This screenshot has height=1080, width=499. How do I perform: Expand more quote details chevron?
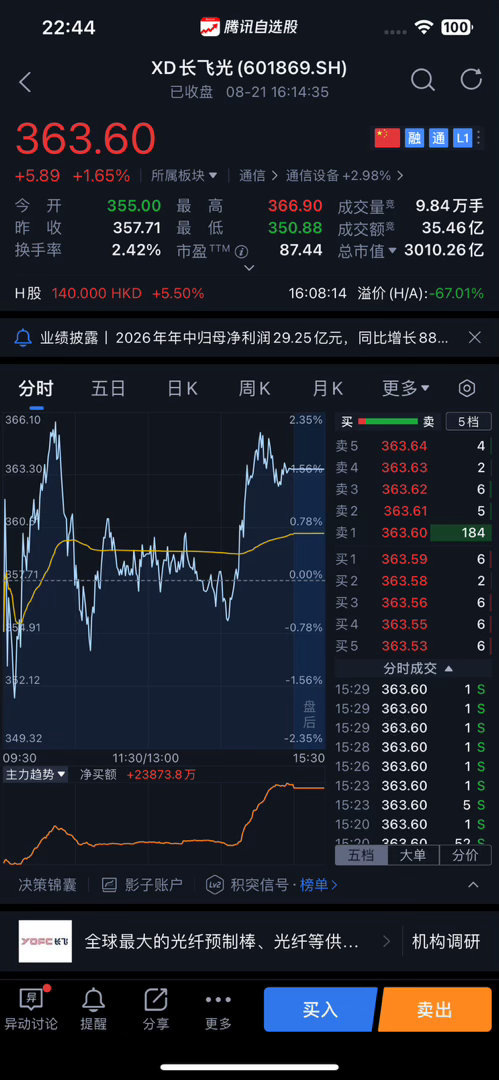[250, 267]
